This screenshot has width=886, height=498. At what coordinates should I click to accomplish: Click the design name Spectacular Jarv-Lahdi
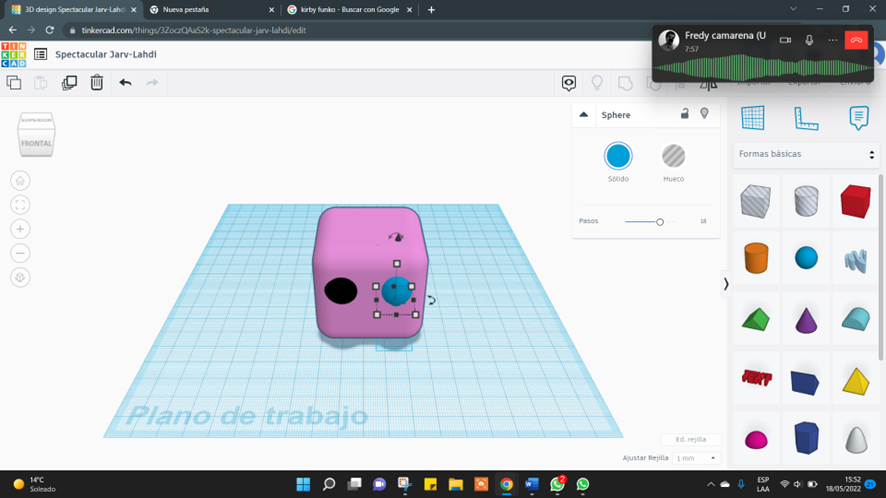click(x=106, y=54)
